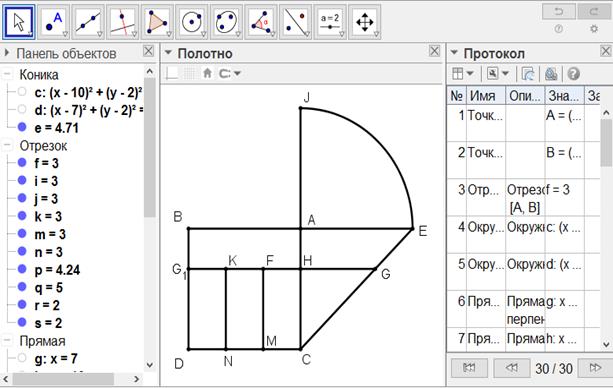The height and width of the screenshot is (388, 613).
Task: Toggle visibility of conic d
Action: coord(22,109)
